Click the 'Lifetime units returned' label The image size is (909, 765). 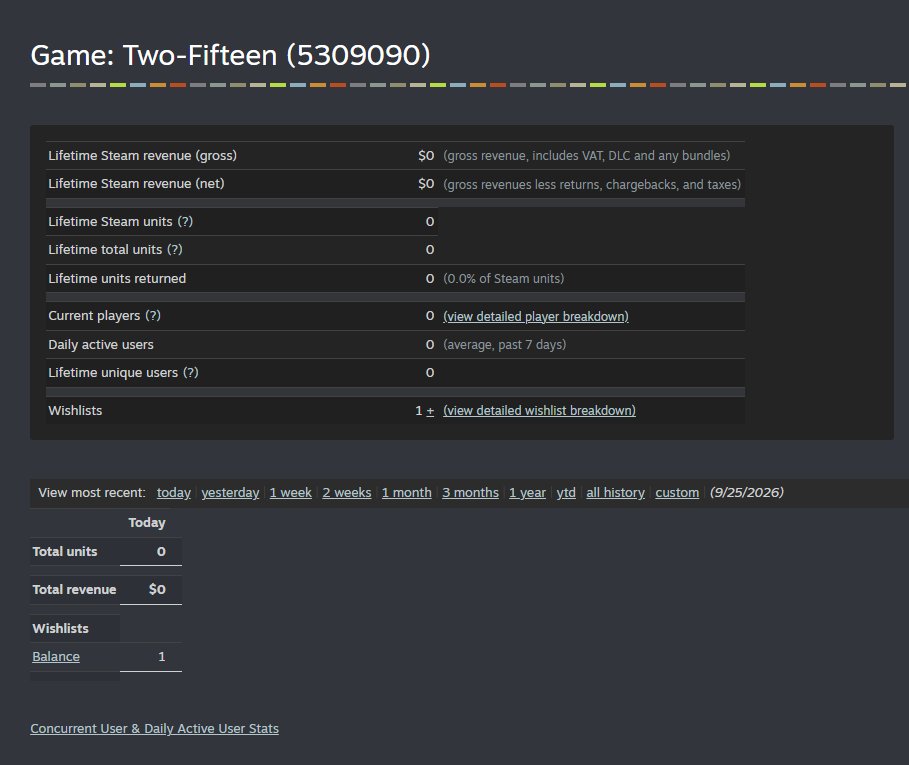coord(117,278)
